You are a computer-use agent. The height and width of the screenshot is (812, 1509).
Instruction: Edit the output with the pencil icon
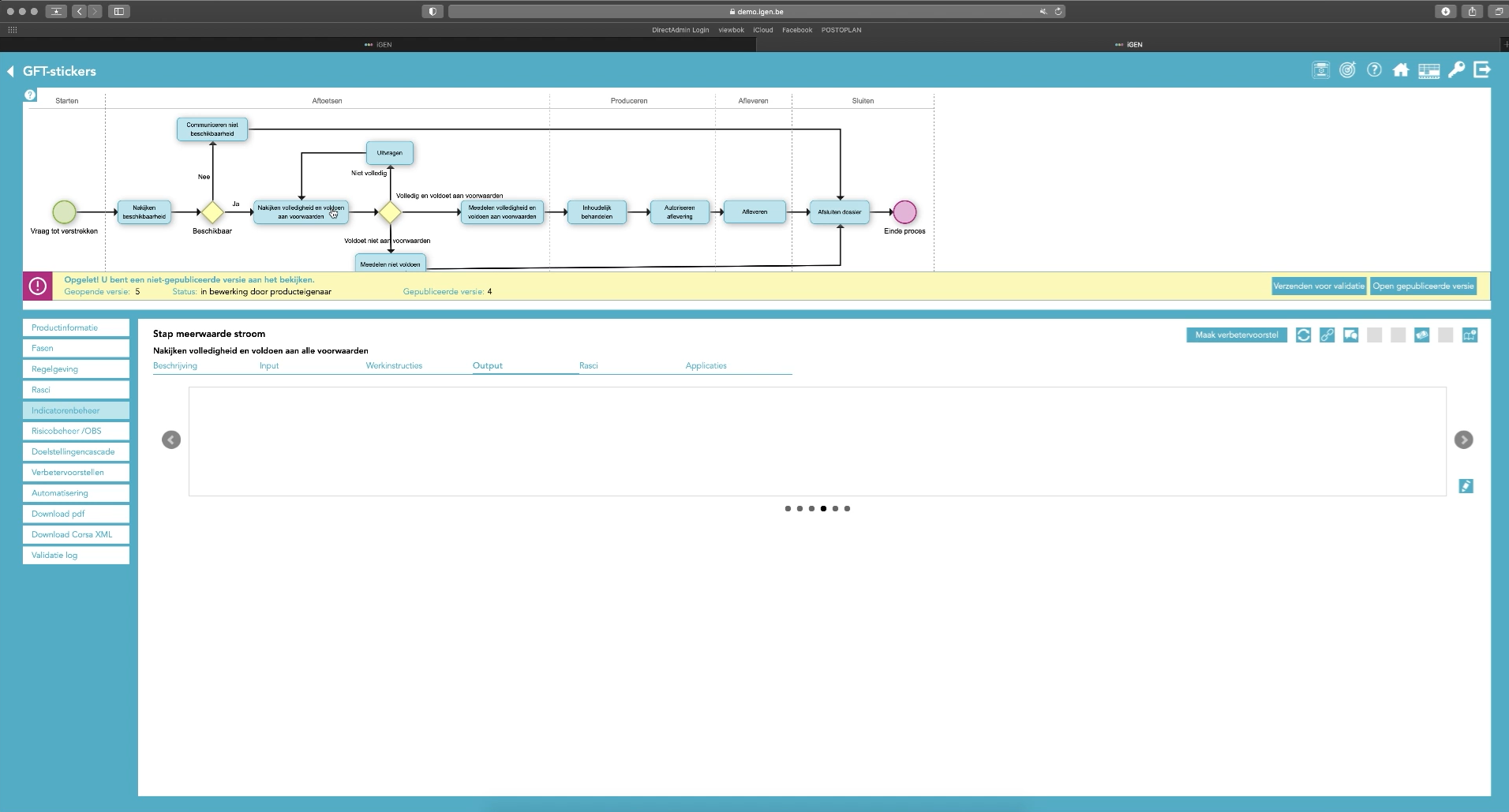pos(1466,486)
